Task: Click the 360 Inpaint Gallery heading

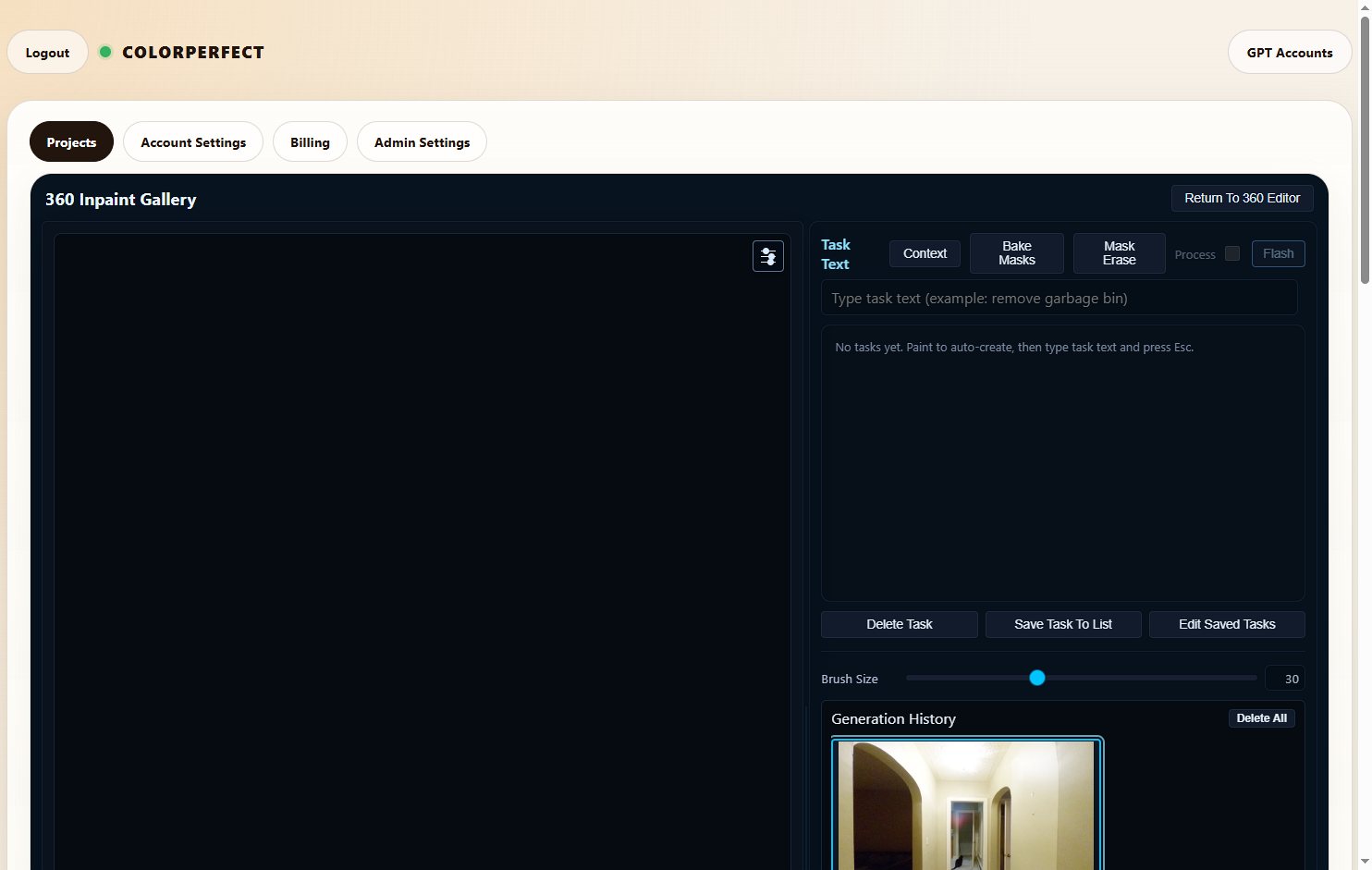Action: pyautogui.click(x=121, y=199)
